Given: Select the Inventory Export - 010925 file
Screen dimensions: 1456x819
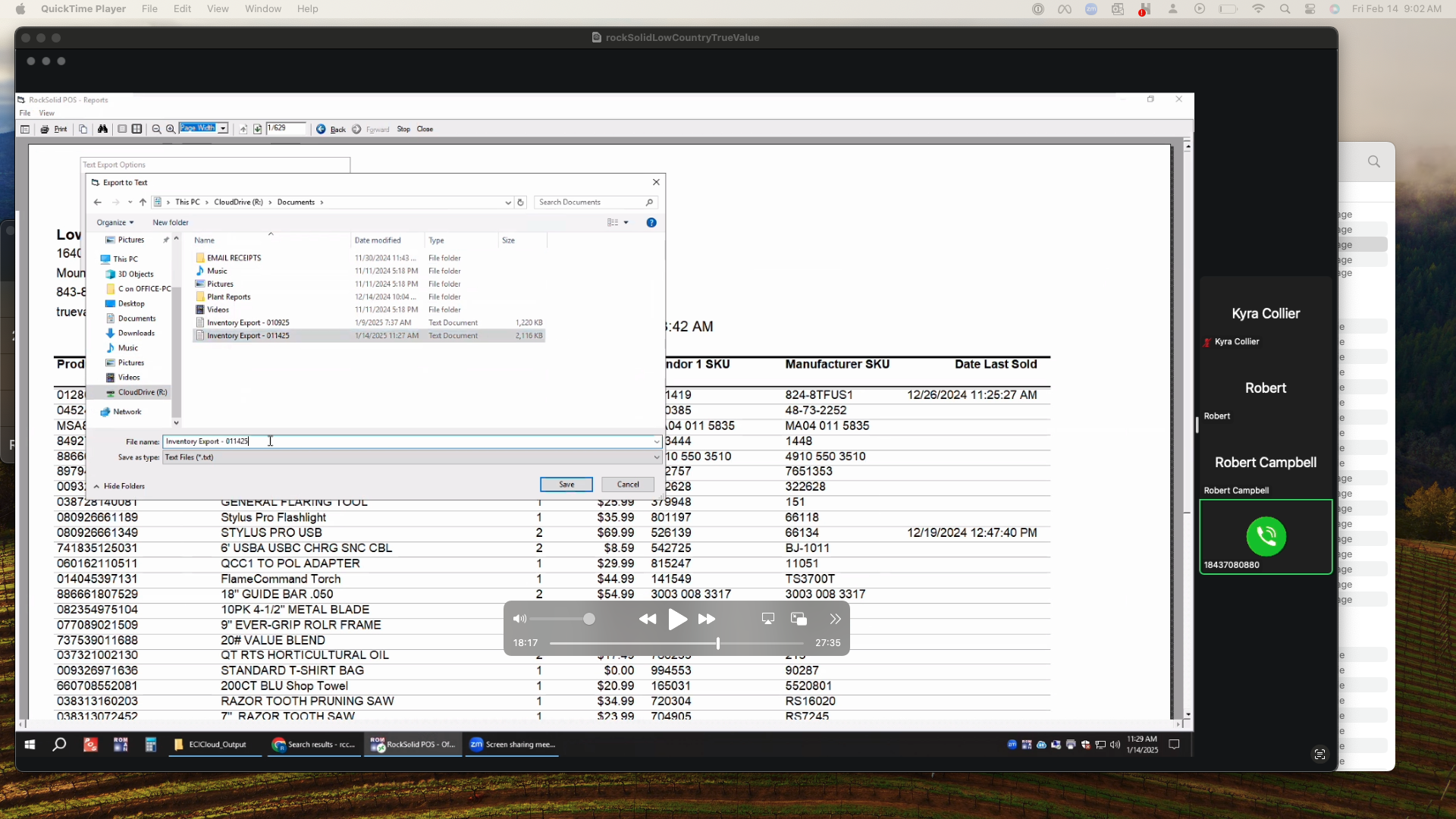Looking at the screenshot, I should 248,323.
